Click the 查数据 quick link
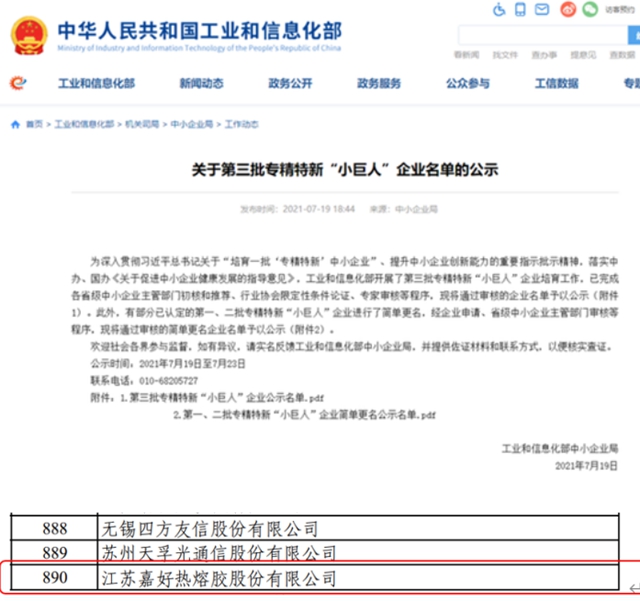640x601 pixels. point(622,55)
